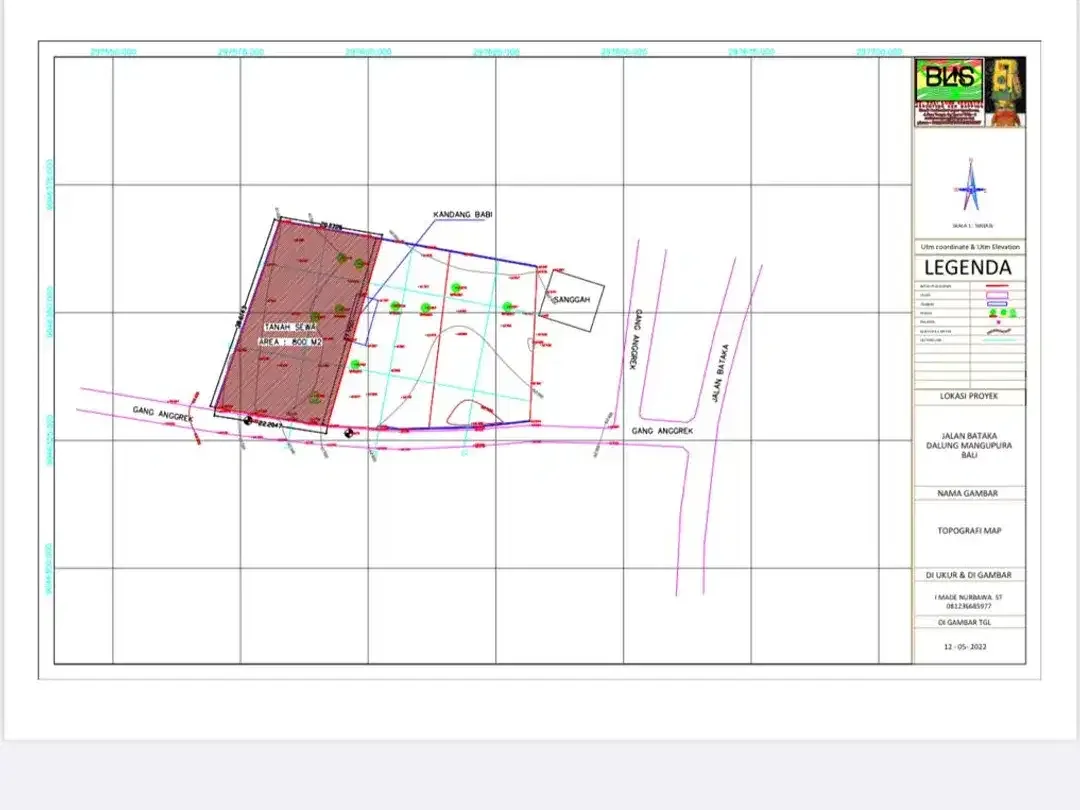Click the red boundary line swatch in the legend
This screenshot has height=810, width=1080.
point(997,286)
